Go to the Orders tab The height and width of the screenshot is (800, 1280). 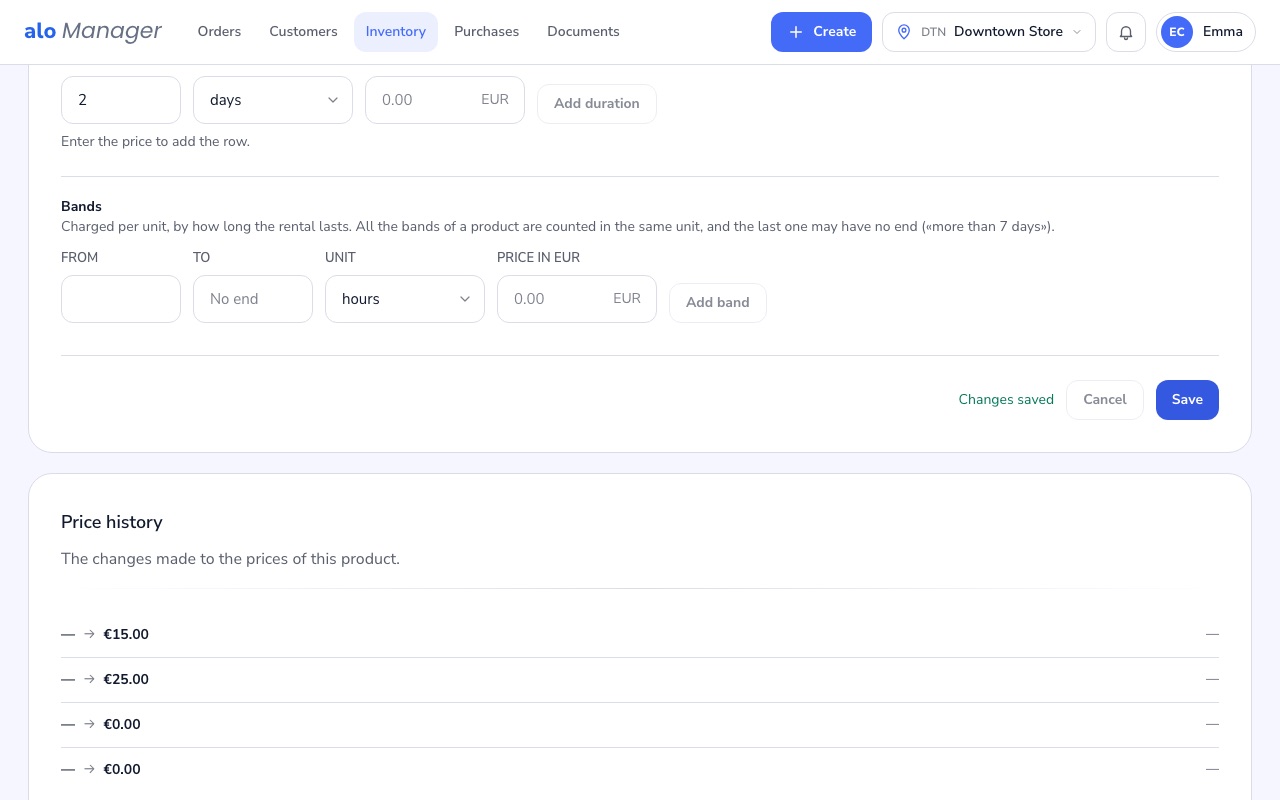pos(219,32)
